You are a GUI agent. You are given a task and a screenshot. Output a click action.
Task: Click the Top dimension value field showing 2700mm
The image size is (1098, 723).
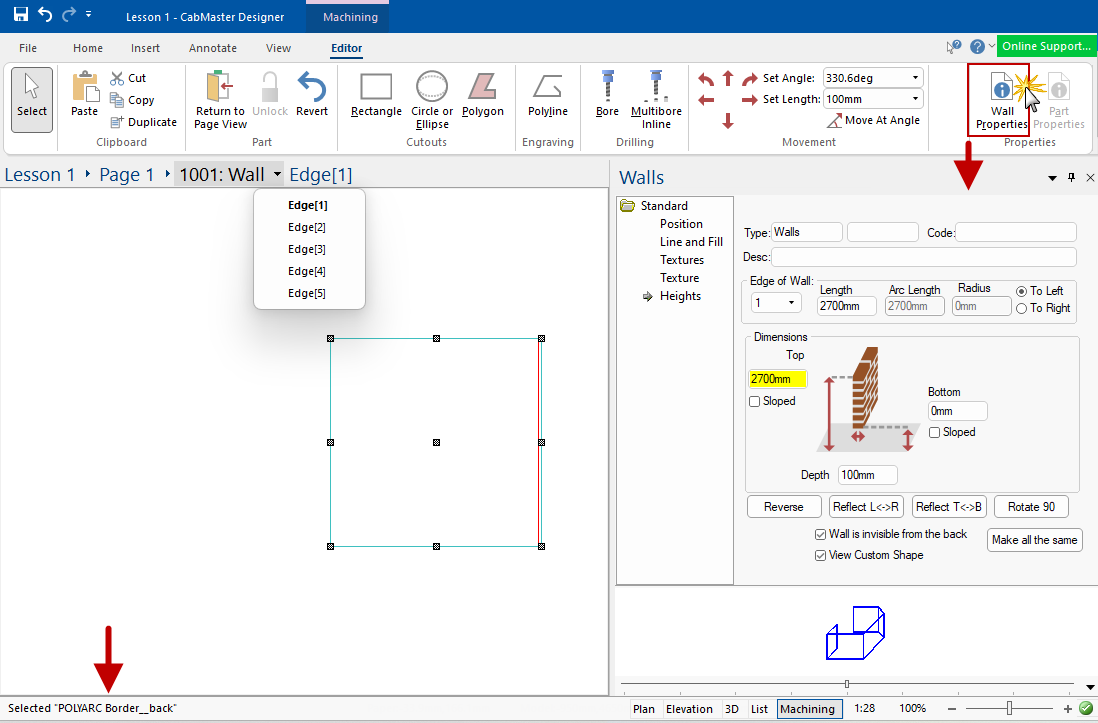(x=779, y=380)
